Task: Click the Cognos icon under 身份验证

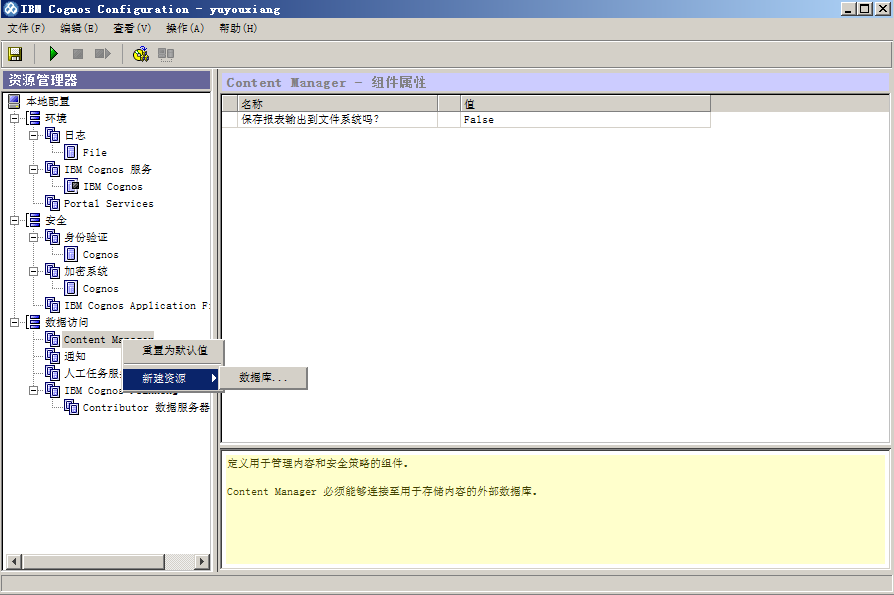Action: [x=71, y=254]
